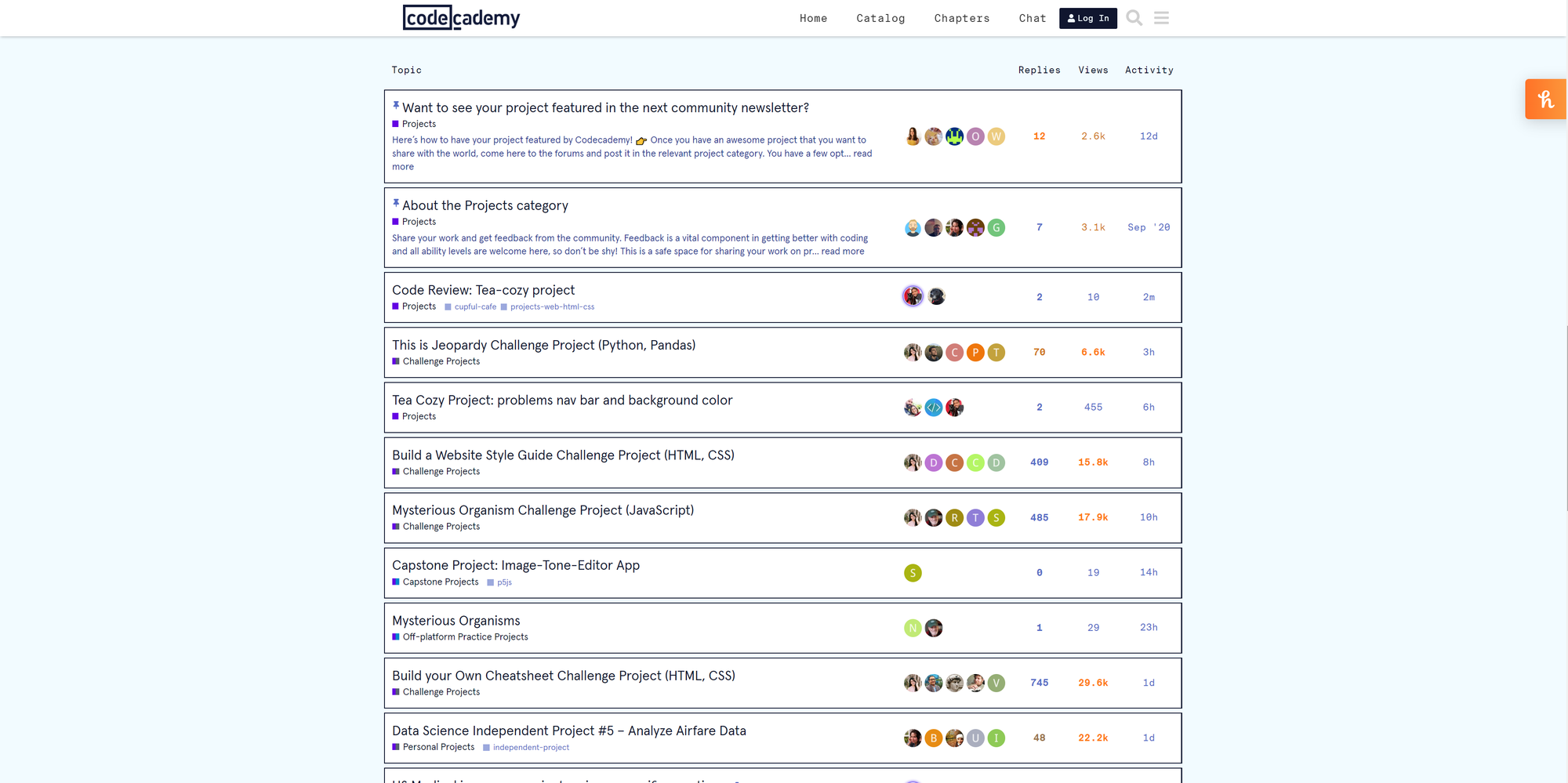Open avatar 'V' on Cheatsheet Challenge topic

(x=996, y=683)
